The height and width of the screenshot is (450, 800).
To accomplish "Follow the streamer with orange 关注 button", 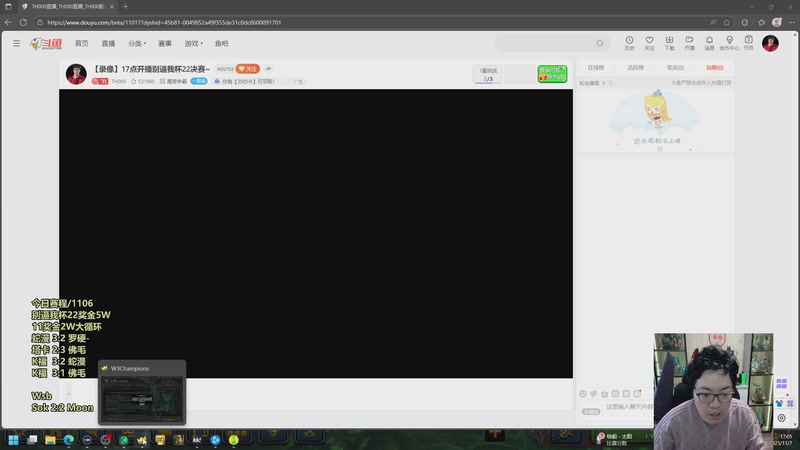I will coord(247,69).
